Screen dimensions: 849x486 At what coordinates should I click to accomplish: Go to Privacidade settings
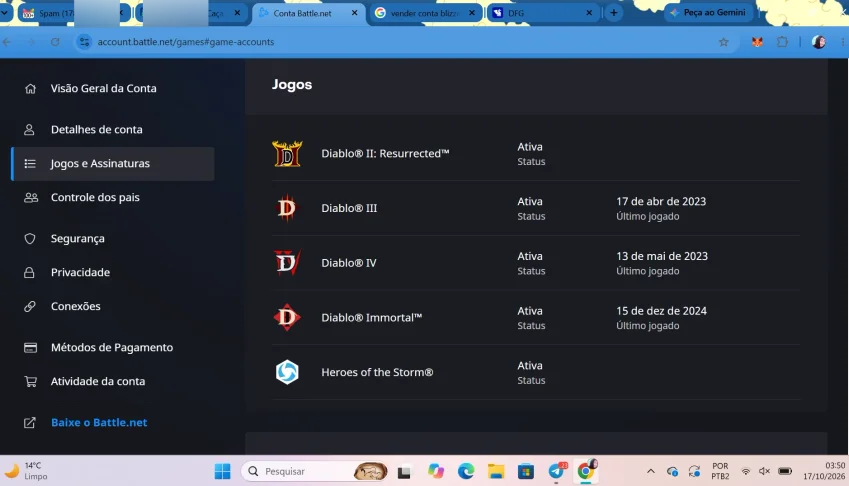pos(80,272)
